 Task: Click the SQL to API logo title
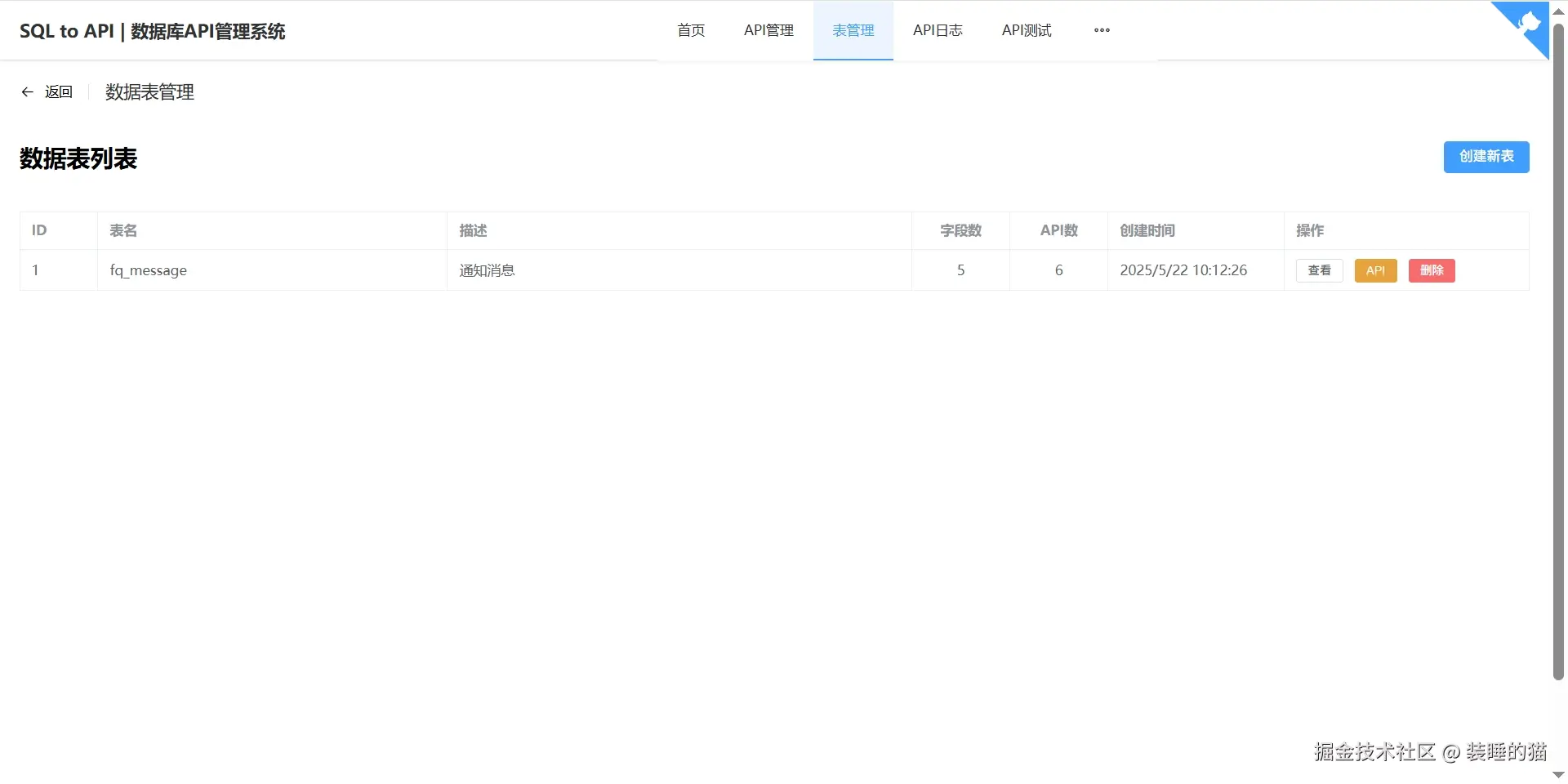tap(152, 32)
